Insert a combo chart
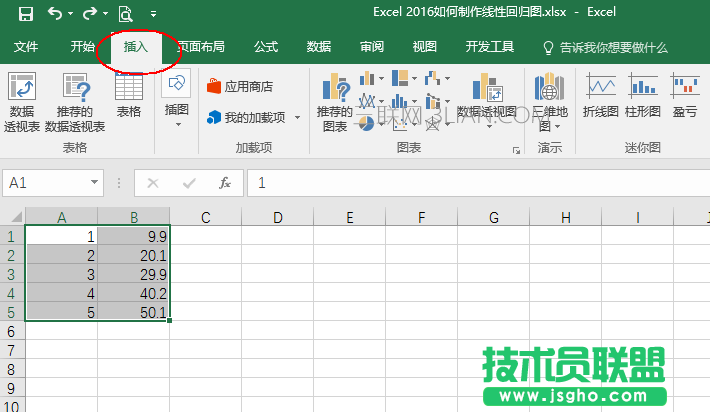This screenshot has width=710, height=412. point(433,101)
